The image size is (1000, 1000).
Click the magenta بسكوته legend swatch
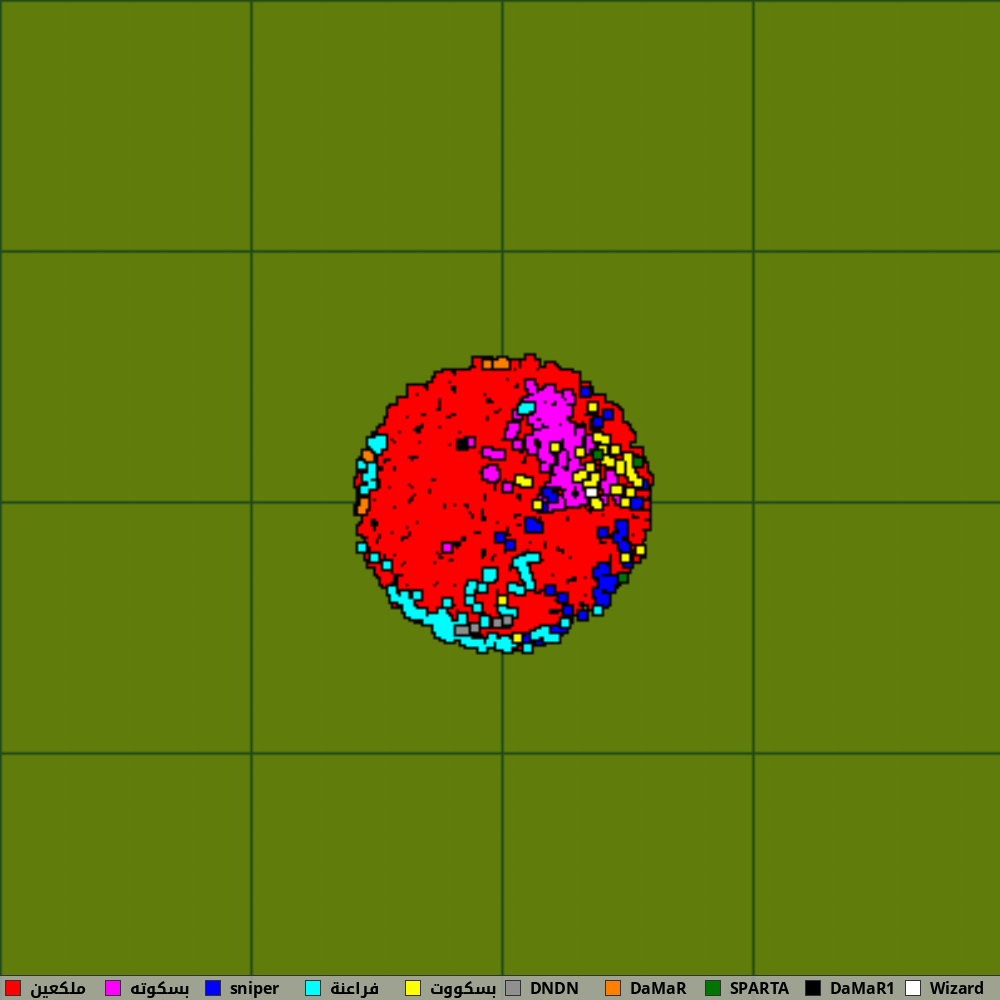pyautogui.click(x=113, y=988)
